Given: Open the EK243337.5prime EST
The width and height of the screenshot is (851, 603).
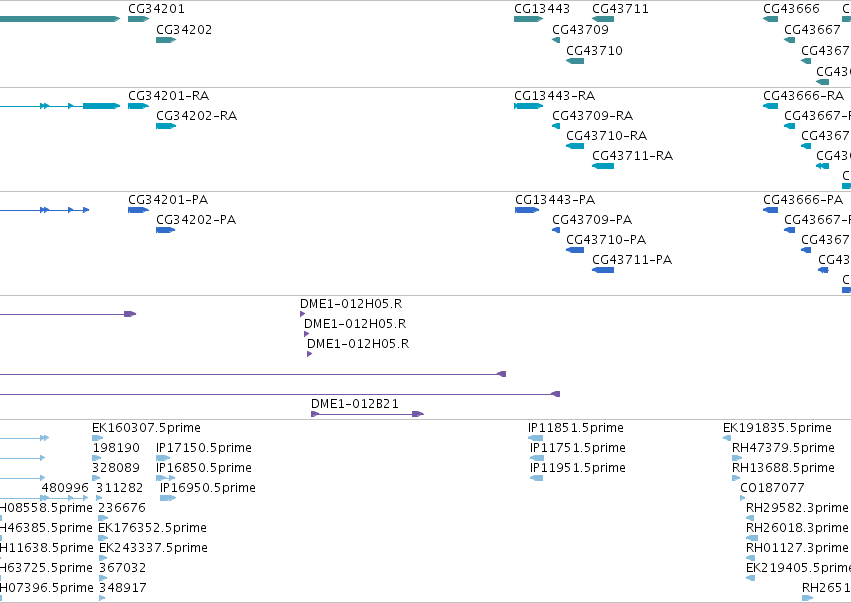Looking at the screenshot, I should tap(103, 558).
